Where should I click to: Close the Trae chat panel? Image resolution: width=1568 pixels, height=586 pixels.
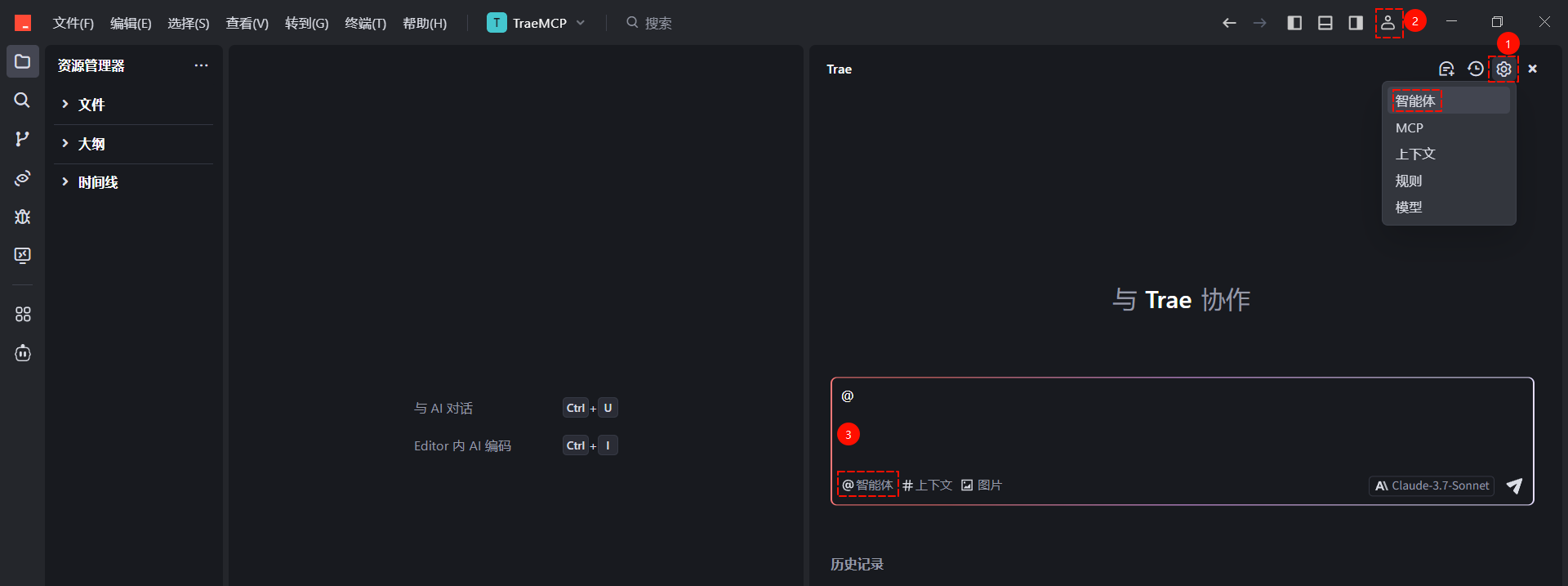[x=1533, y=69]
